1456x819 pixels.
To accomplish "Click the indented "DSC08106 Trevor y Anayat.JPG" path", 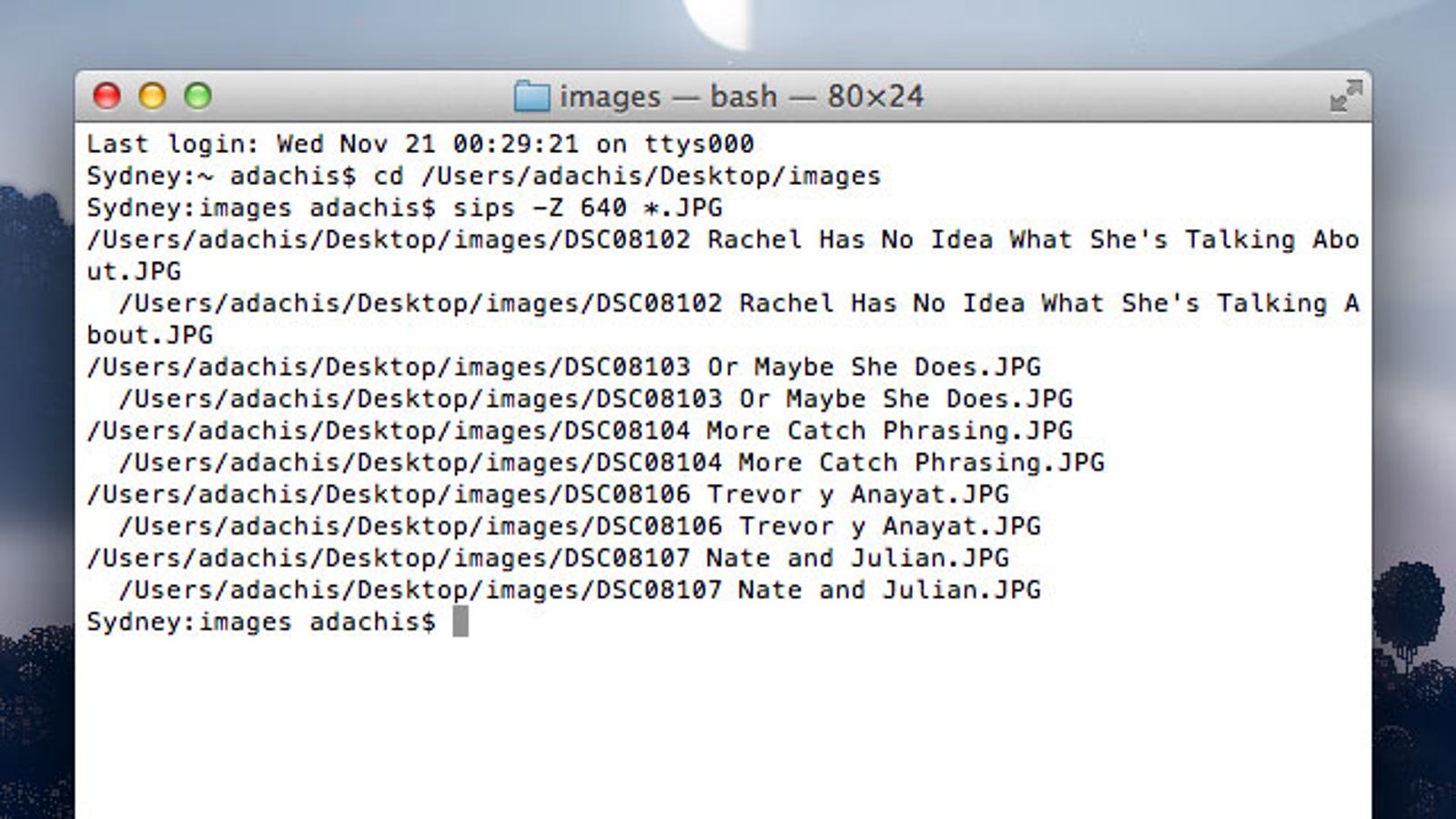I will point(580,526).
